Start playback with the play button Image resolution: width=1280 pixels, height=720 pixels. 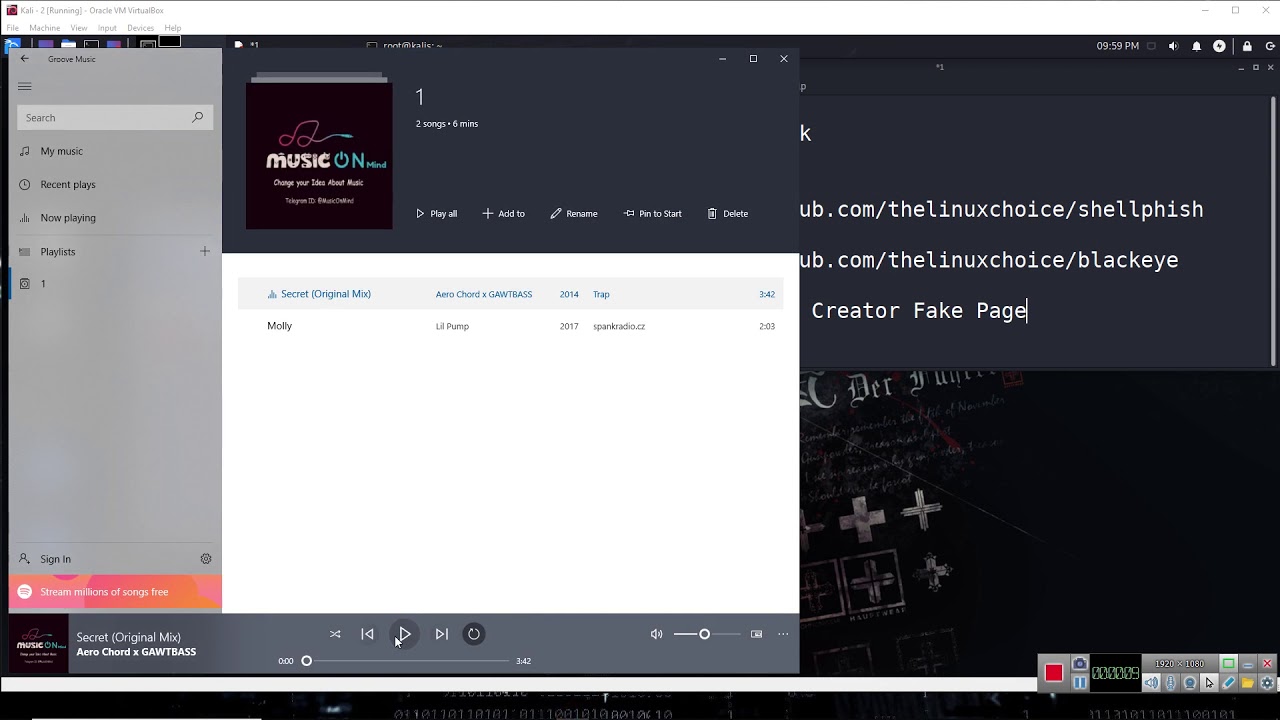[404, 634]
